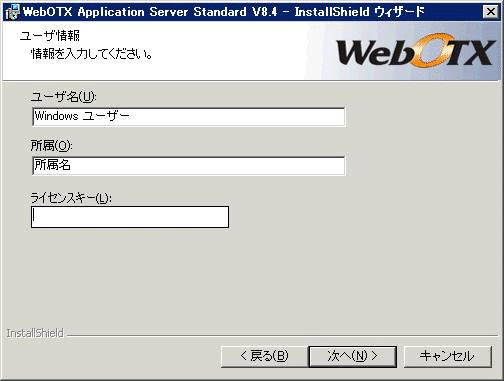Close the InstallShield wizard window
This screenshot has width=504, height=381.
[x=491, y=12]
